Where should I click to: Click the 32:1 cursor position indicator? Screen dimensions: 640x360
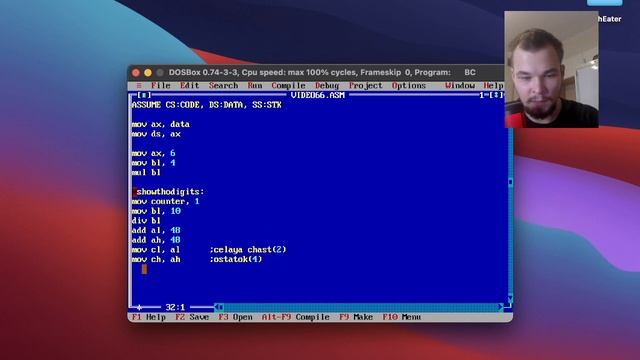point(175,307)
